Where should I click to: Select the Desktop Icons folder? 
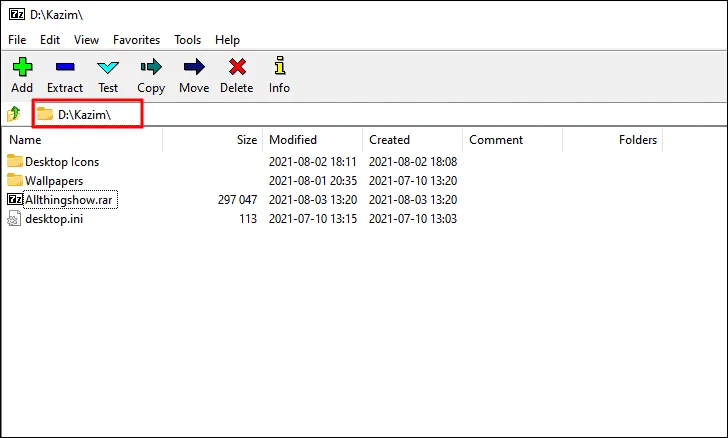tap(61, 161)
